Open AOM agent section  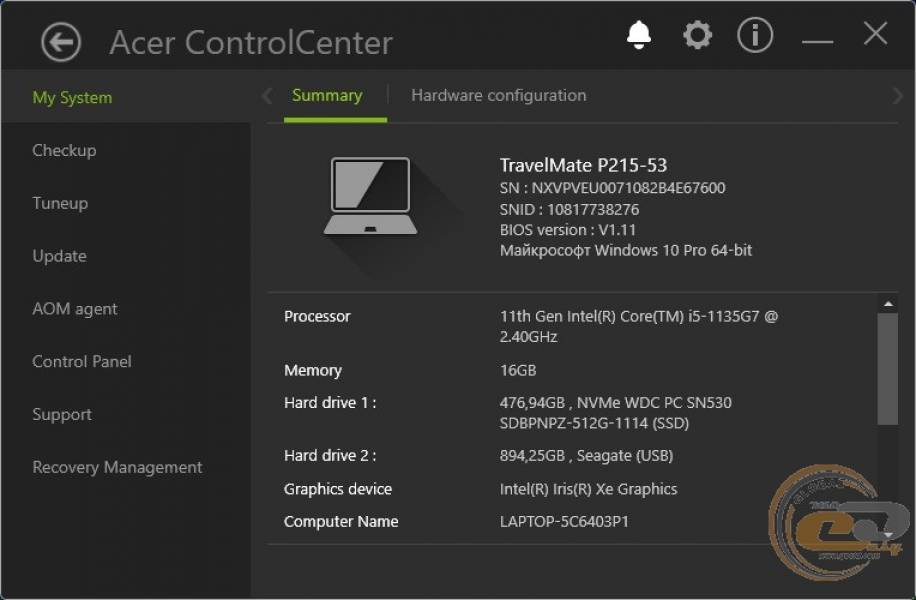(x=75, y=308)
